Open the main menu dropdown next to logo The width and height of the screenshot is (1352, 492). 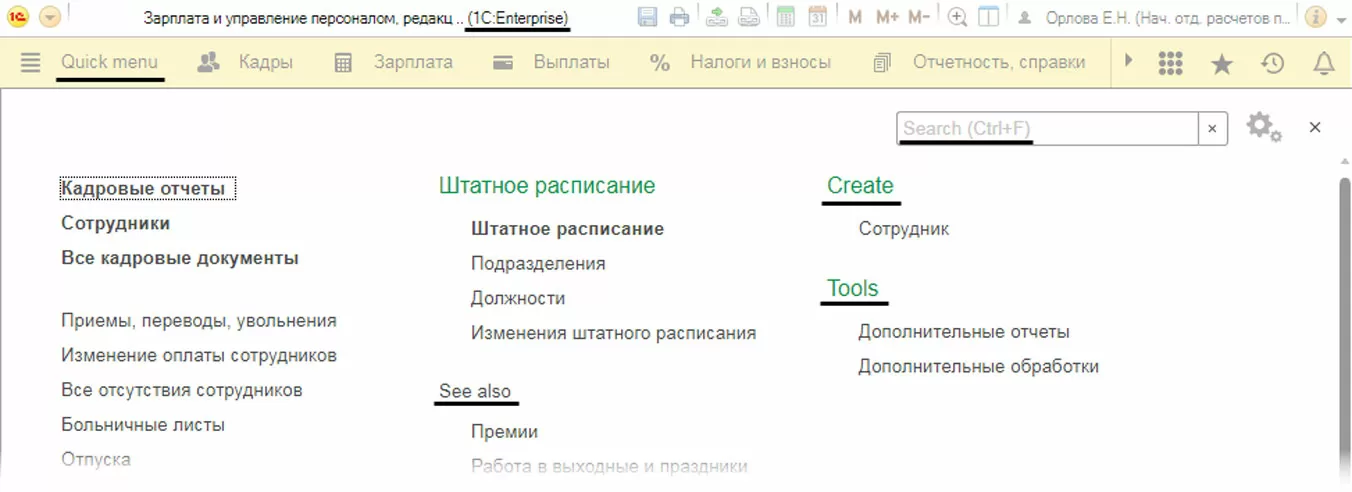50,18
